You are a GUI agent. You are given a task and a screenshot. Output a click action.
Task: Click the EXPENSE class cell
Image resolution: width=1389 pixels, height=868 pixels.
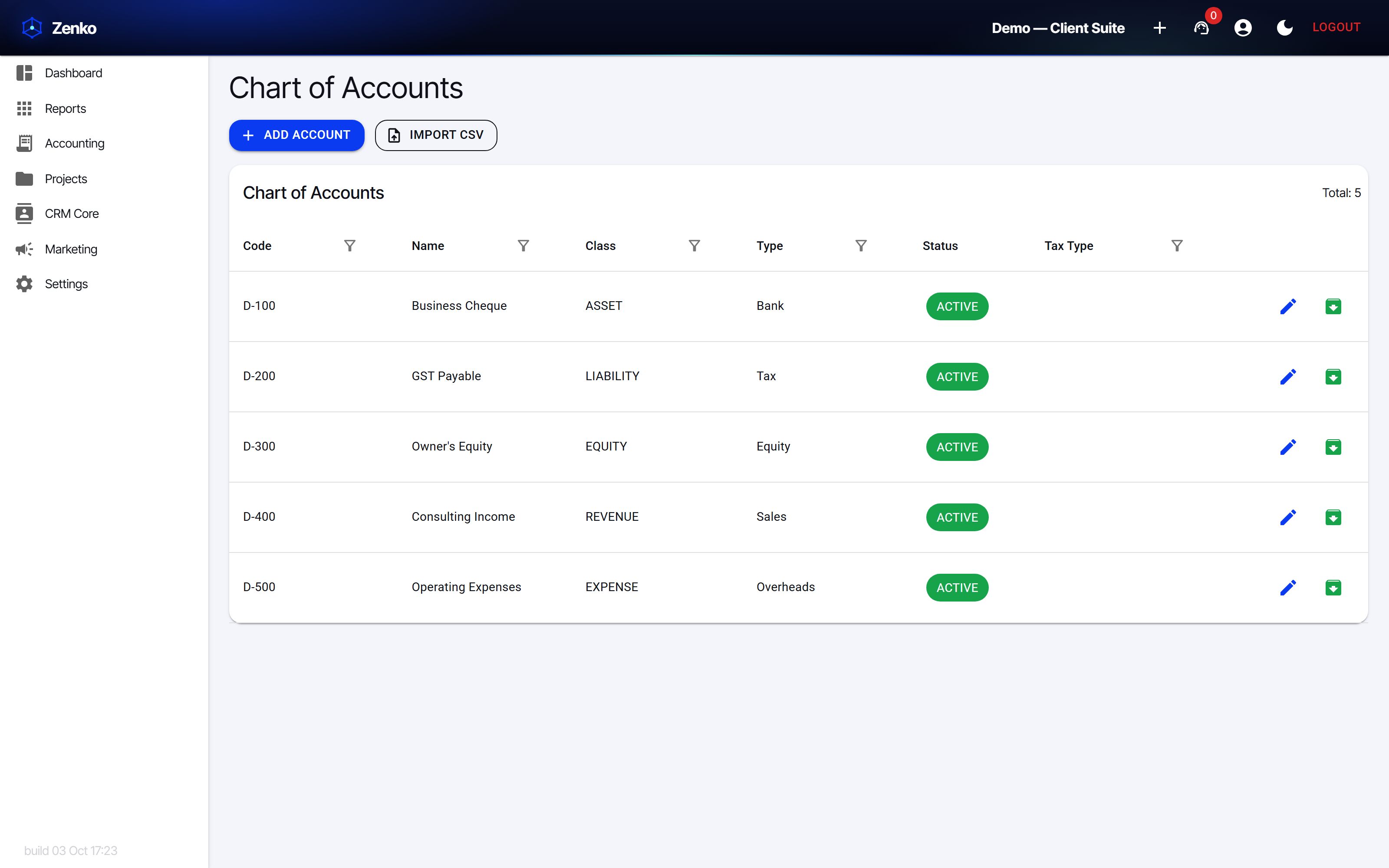coord(612,587)
